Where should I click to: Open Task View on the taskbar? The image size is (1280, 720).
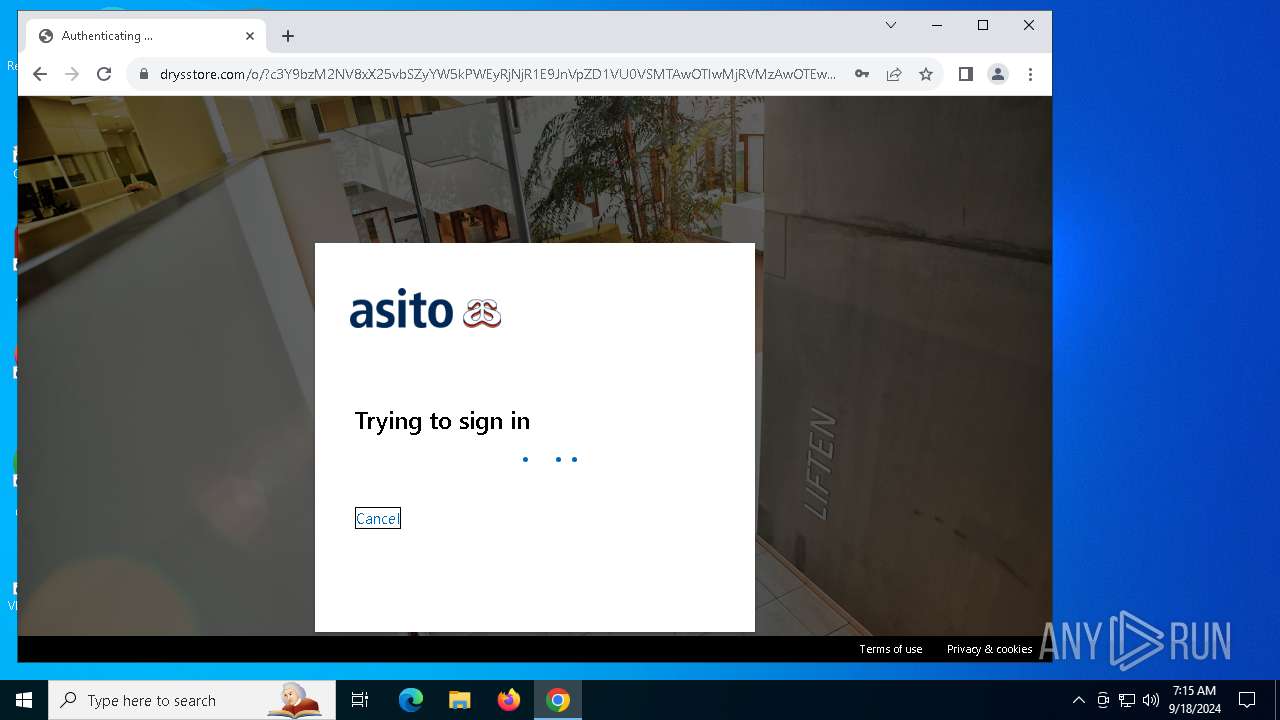pyautogui.click(x=360, y=700)
